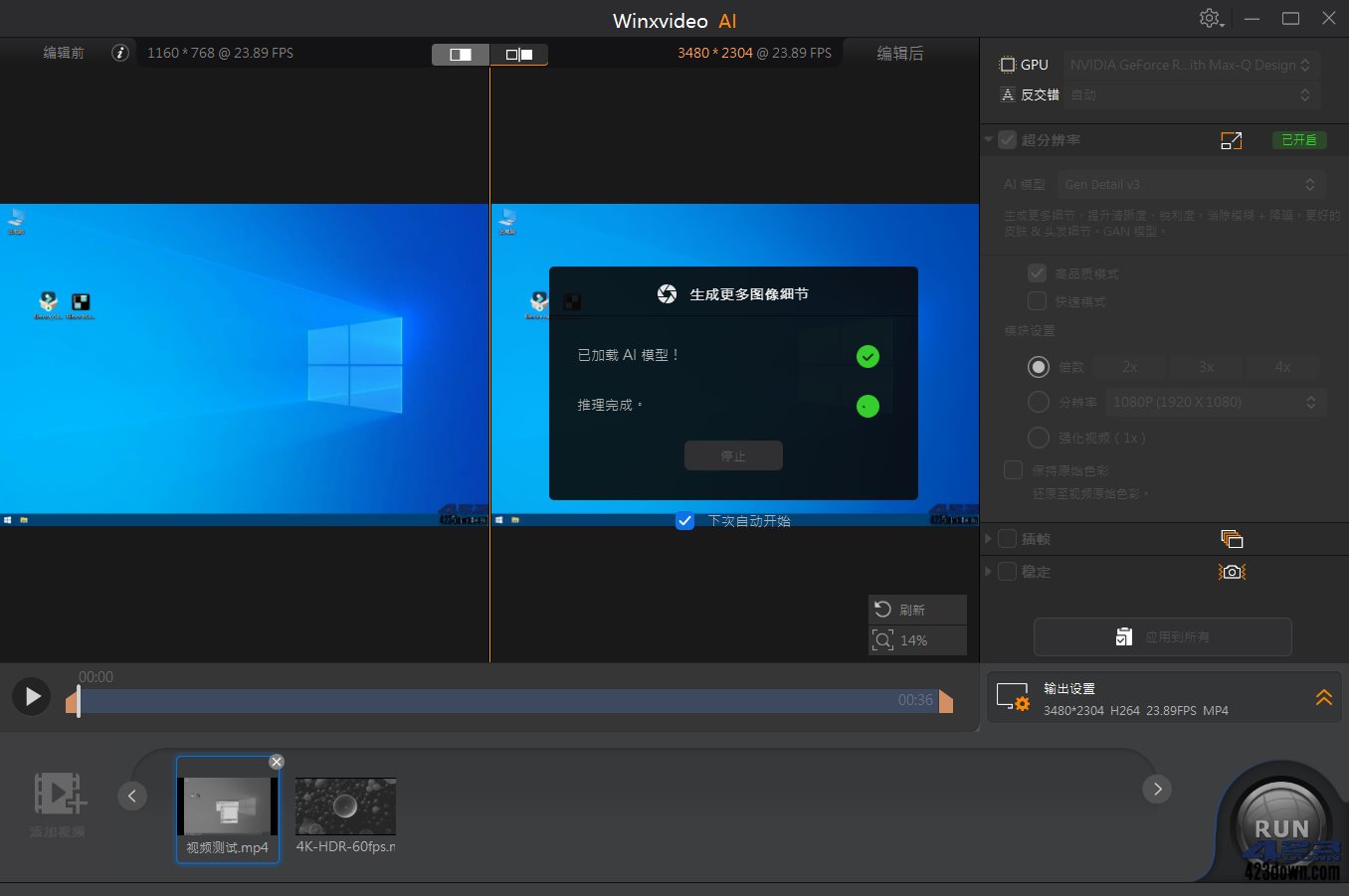Click the 添加视频 add video icon

(x=59, y=793)
